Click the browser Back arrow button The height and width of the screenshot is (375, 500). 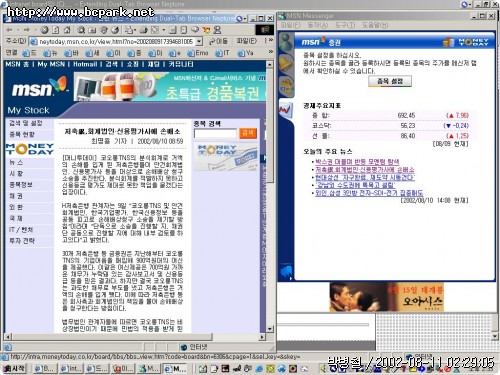(9, 30)
